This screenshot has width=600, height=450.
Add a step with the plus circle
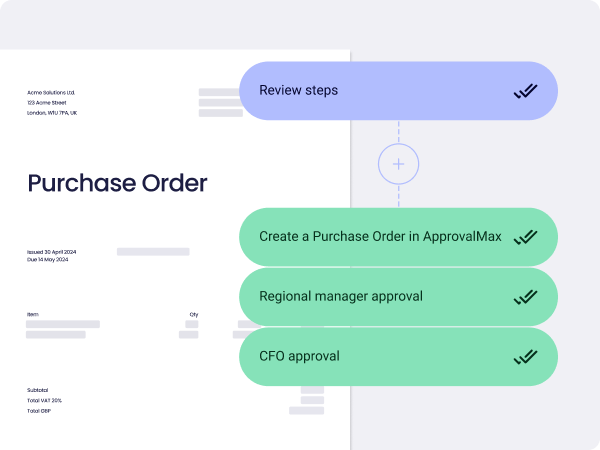point(398,164)
